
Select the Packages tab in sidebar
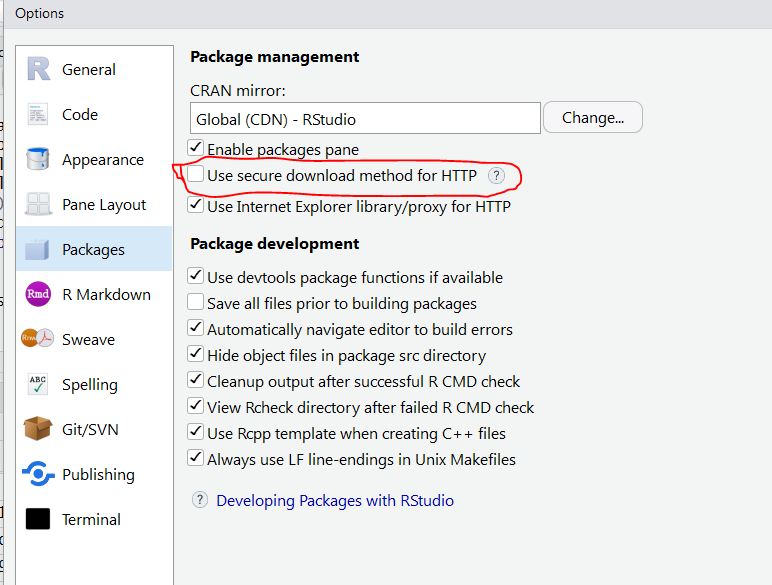click(94, 249)
